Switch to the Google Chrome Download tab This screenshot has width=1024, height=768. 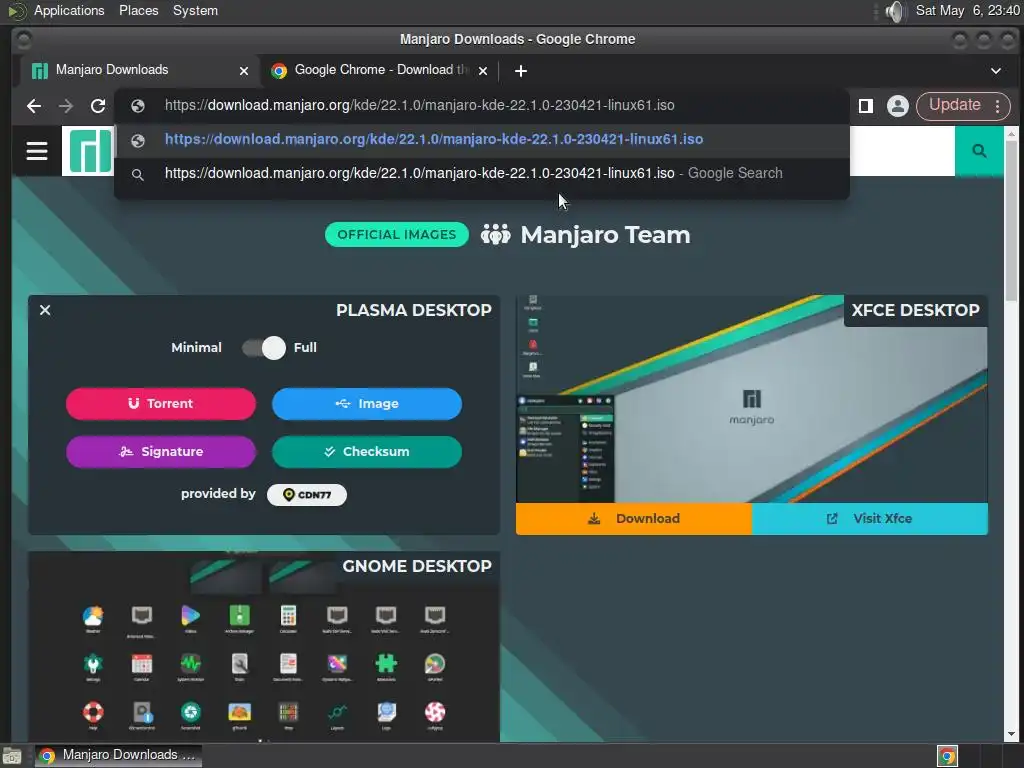click(379, 71)
